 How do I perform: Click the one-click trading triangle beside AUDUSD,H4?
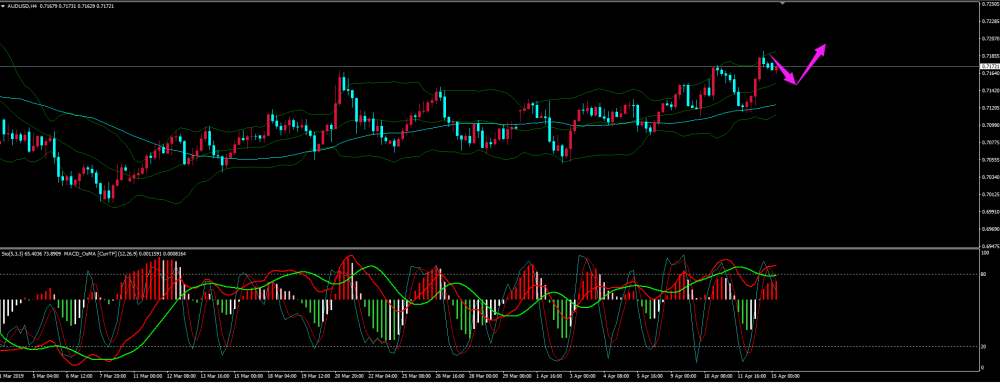[x=3, y=6]
